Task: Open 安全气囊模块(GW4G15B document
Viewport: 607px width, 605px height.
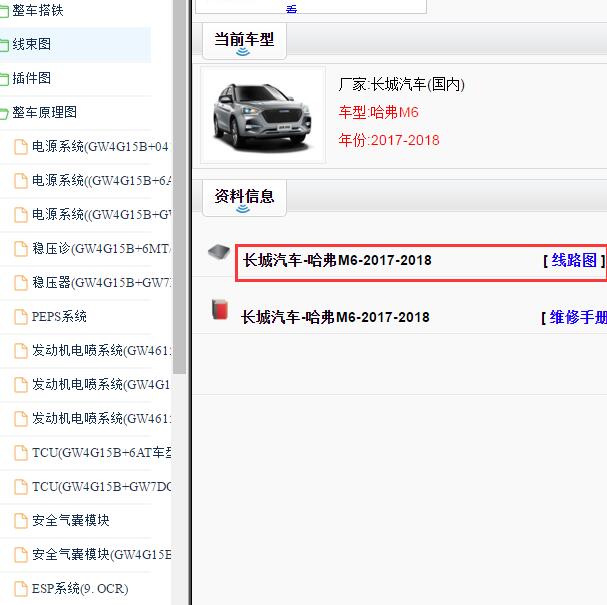Action: click(101, 555)
